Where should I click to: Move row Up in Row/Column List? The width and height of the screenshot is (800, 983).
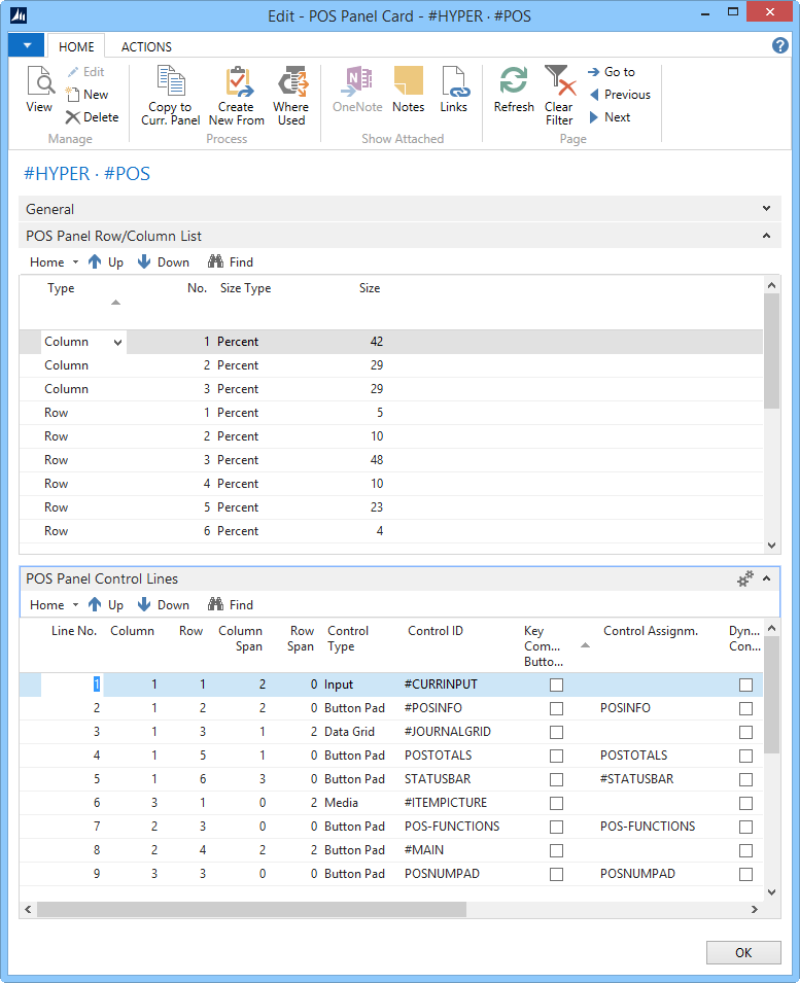pos(106,262)
